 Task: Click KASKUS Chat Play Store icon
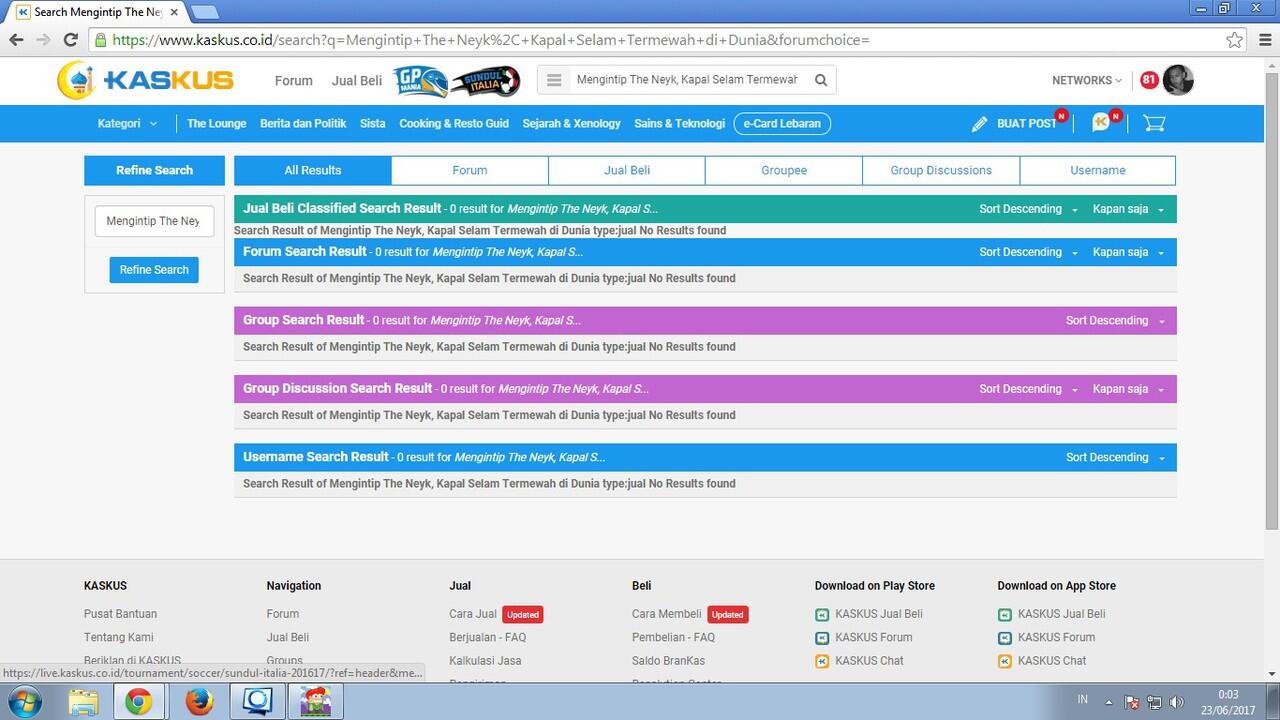[x=822, y=661]
